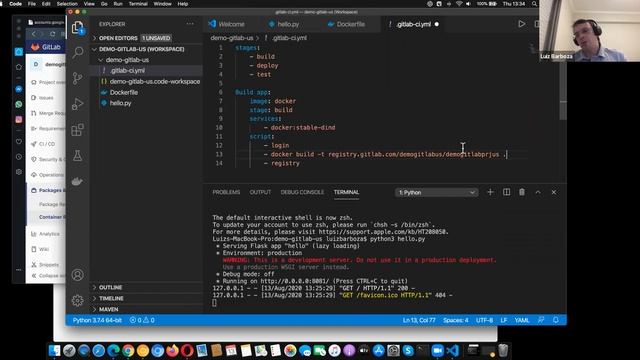Open the Test flask view
The width and height of the screenshot is (640, 360).
coord(77,156)
